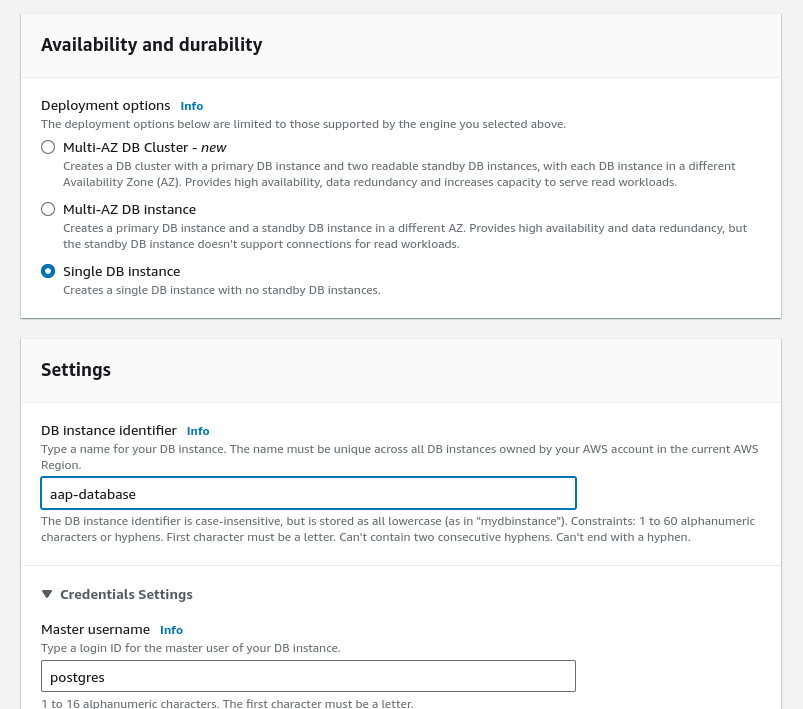
Task: Open Info link beside Master username
Action: pos(171,630)
